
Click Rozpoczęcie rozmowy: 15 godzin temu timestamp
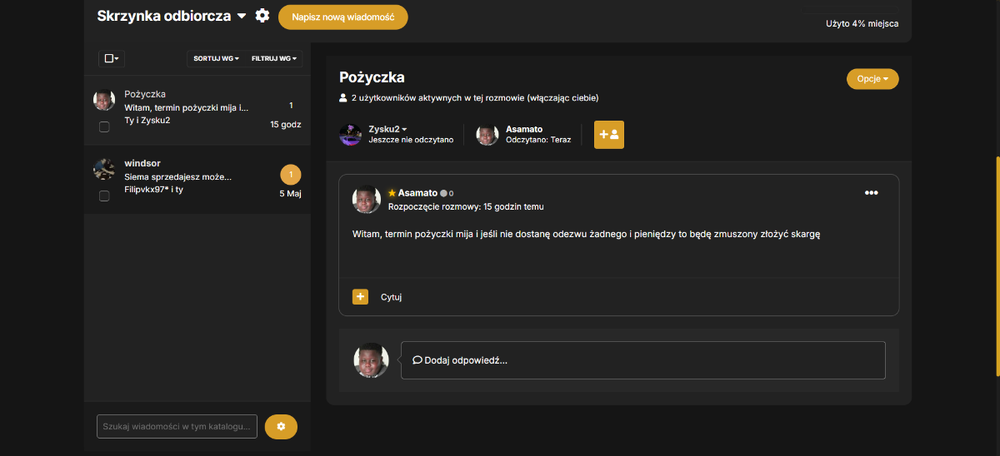(x=466, y=207)
